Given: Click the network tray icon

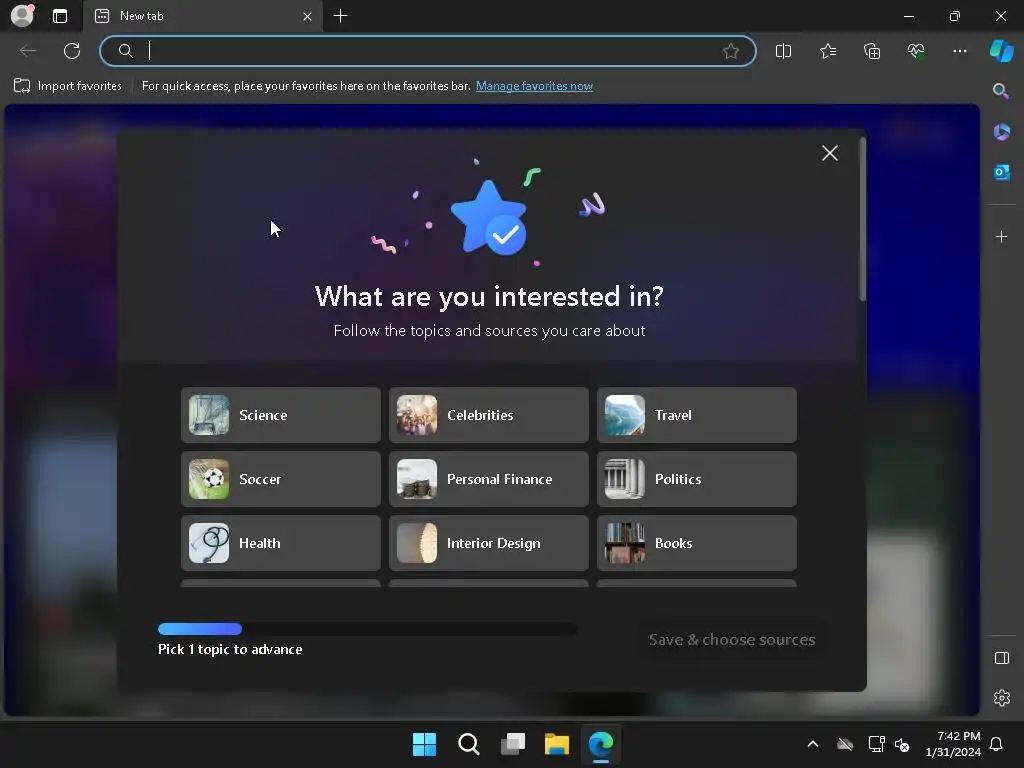Looking at the screenshot, I should 876,744.
